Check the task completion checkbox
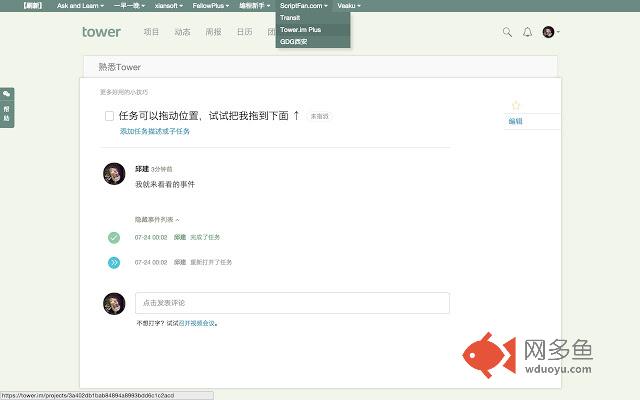The image size is (640, 400). pyautogui.click(x=109, y=116)
